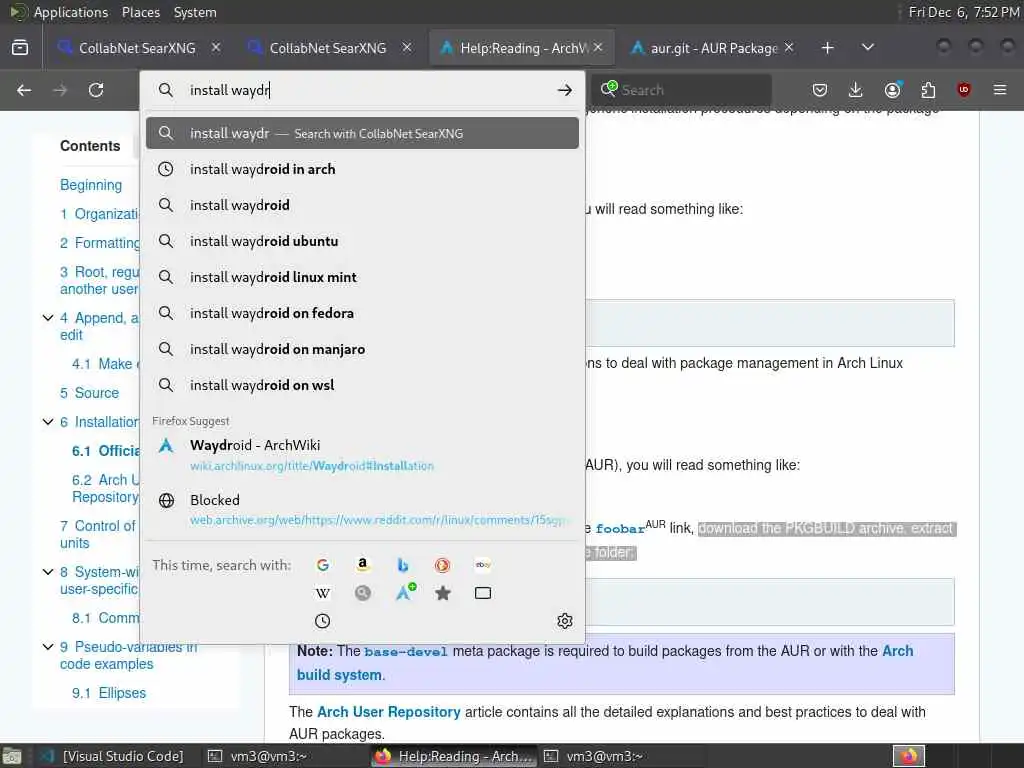Image resolution: width=1024 pixels, height=768 pixels.
Task: Open Firefox View in tab bar
Action: tap(20, 48)
